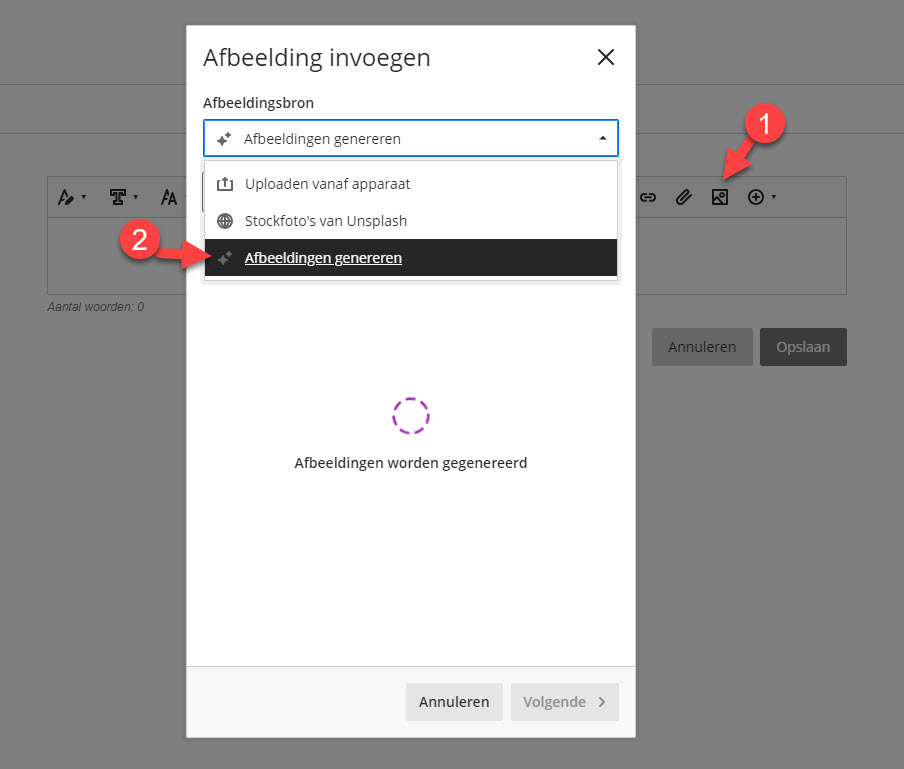
Task: Expand the text style dropdown arrow
Action: click(x=84, y=197)
